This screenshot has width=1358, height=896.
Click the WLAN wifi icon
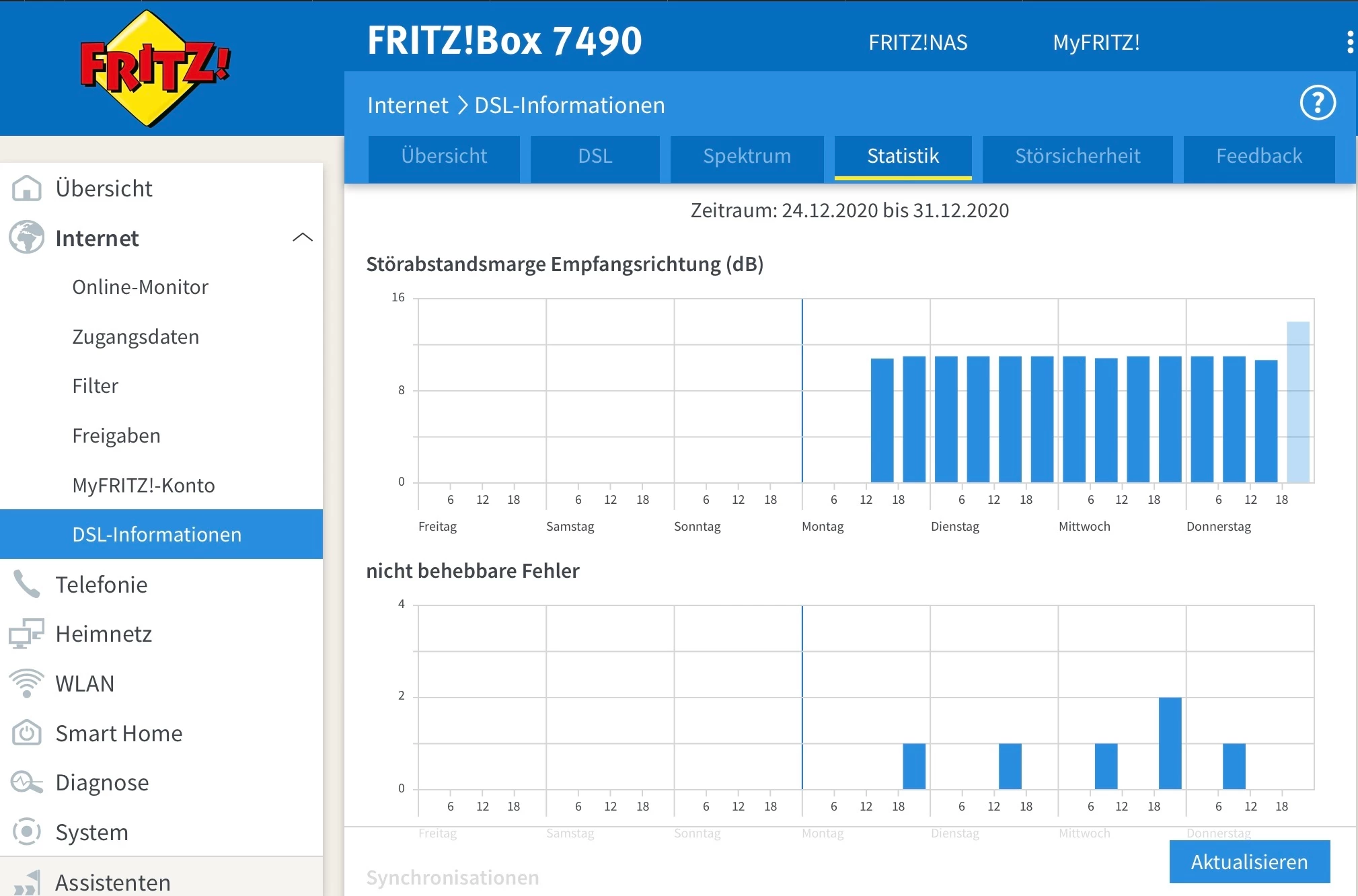click(27, 683)
